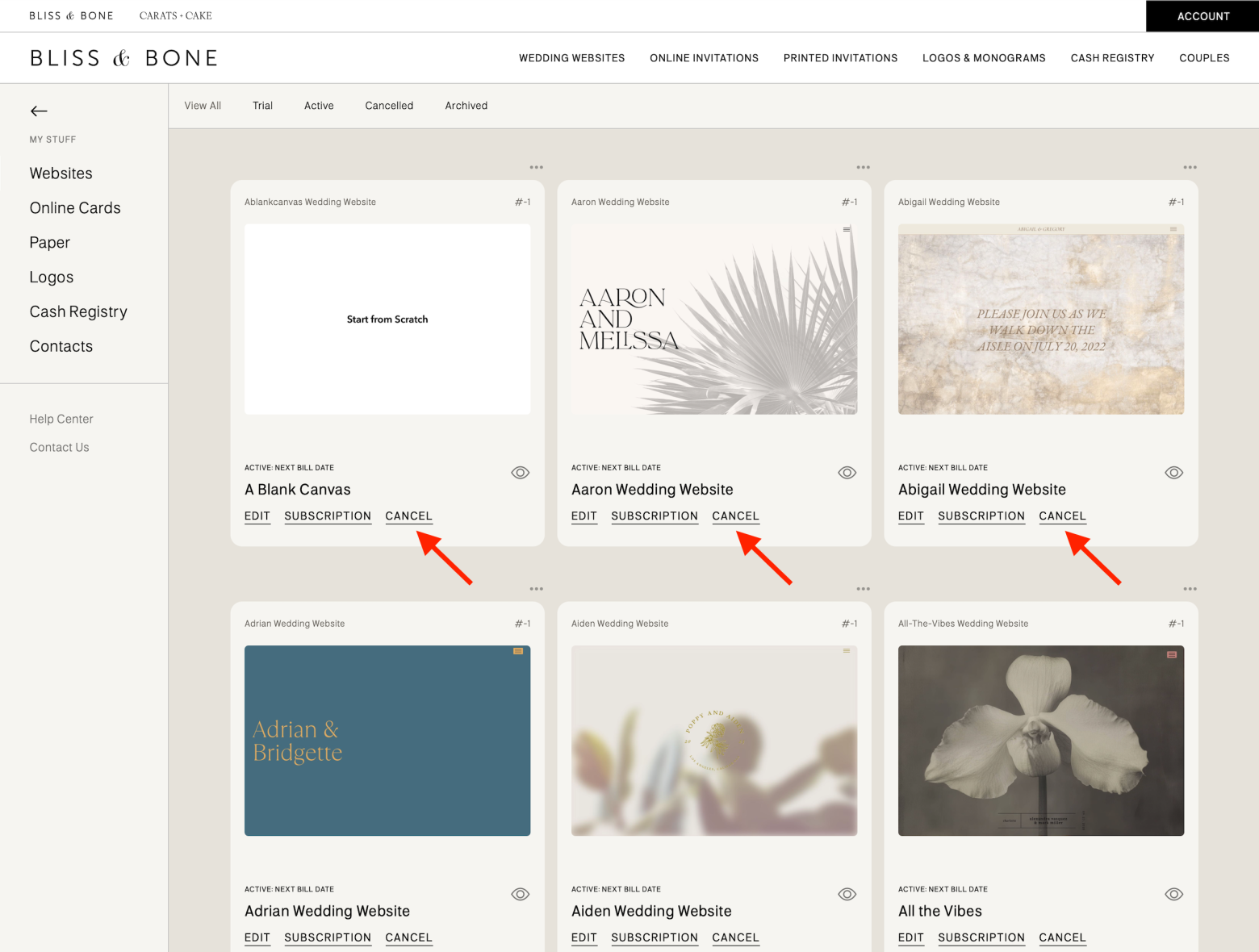The height and width of the screenshot is (952, 1259).
Task: Open the ellipsis menu above Ablankcanvas card
Action: [537, 167]
